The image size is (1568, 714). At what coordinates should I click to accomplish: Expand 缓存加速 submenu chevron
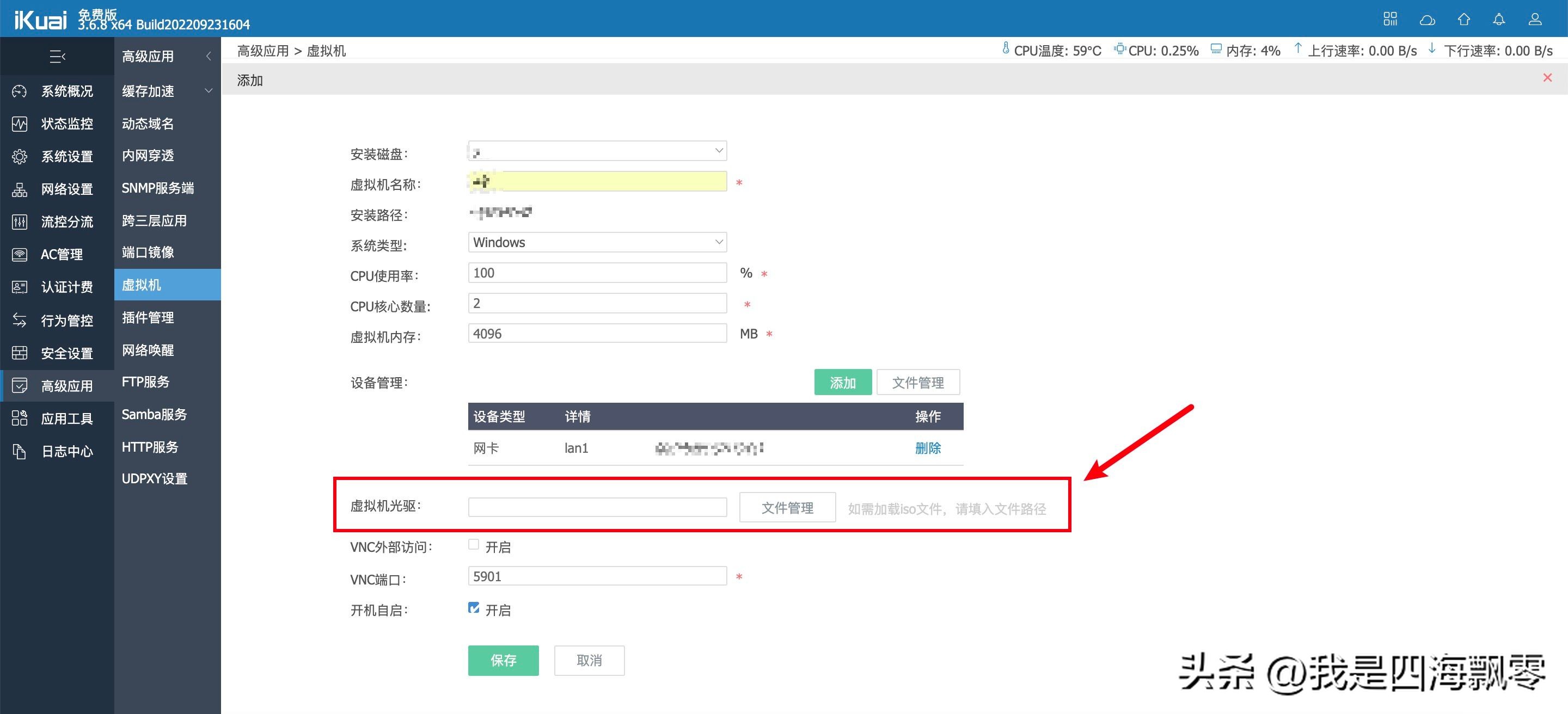pyautogui.click(x=208, y=91)
